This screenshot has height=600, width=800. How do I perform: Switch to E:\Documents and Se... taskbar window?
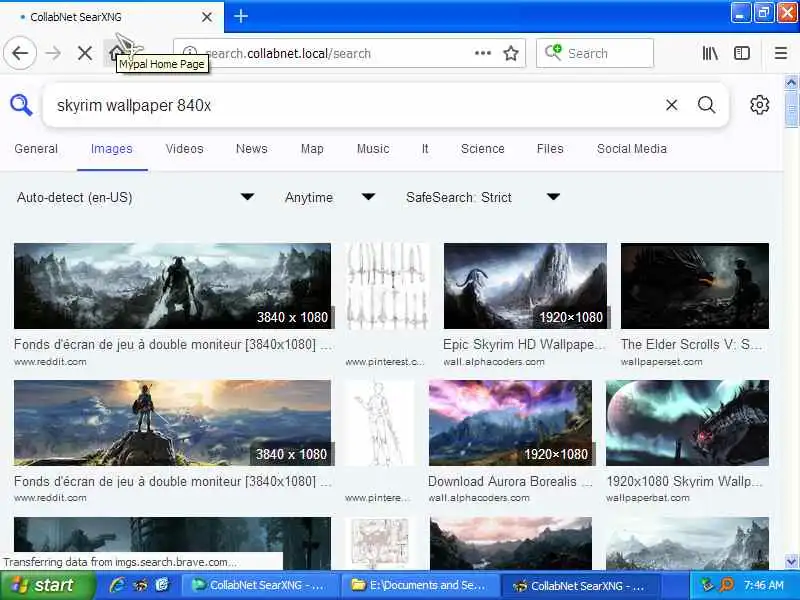click(x=418, y=585)
